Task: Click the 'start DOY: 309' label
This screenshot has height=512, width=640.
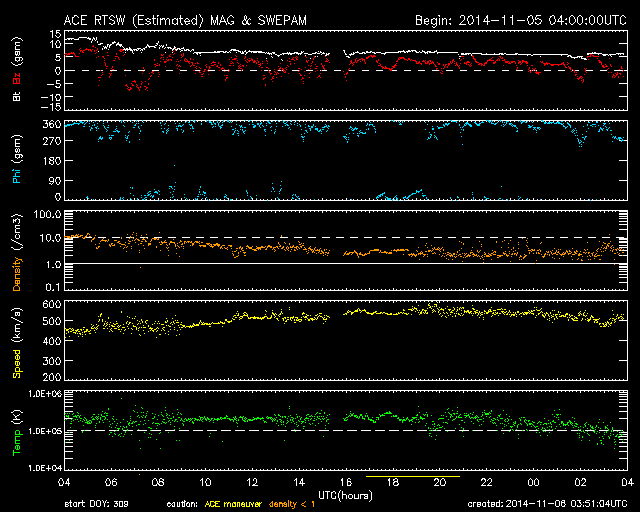Action: (x=95, y=503)
